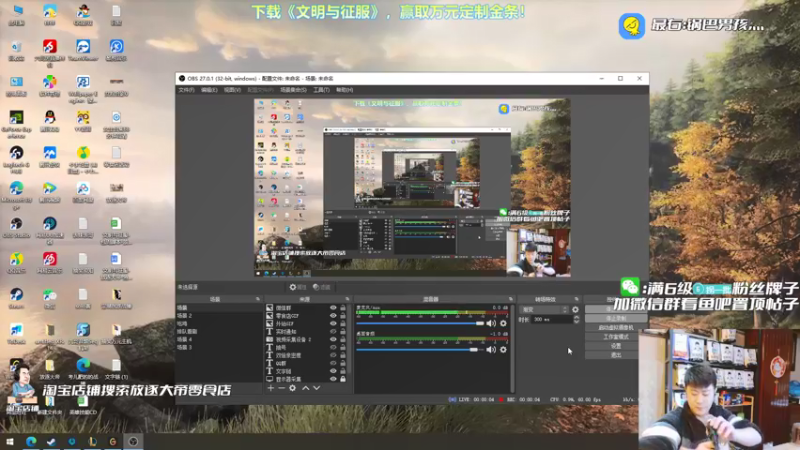The width and height of the screenshot is (800, 450).
Task: Select the OBS icon on the taskbar
Action: (133, 441)
